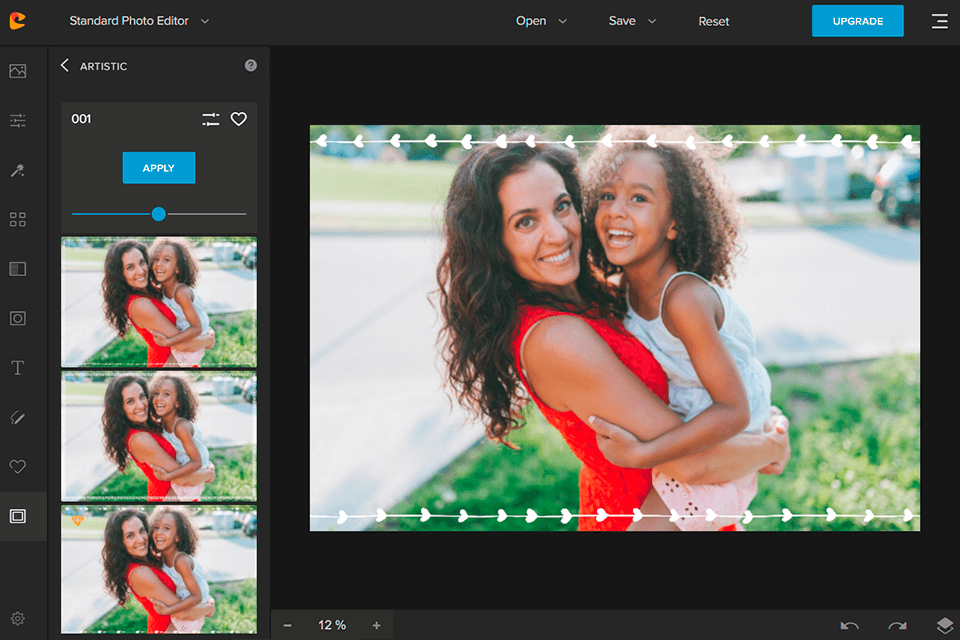Expand the Save menu
This screenshot has width=960, height=640.
[632, 21]
